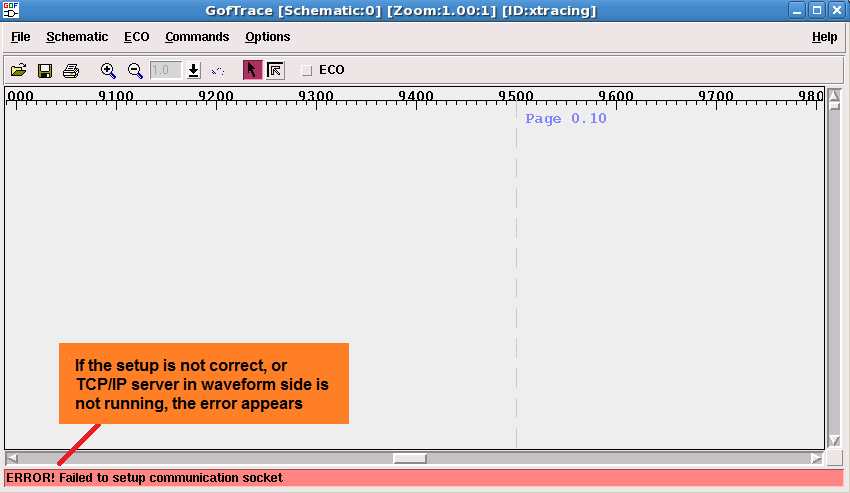Zoom out with the magnifier minus icon
The height and width of the screenshot is (493, 850).
click(135, 71)
